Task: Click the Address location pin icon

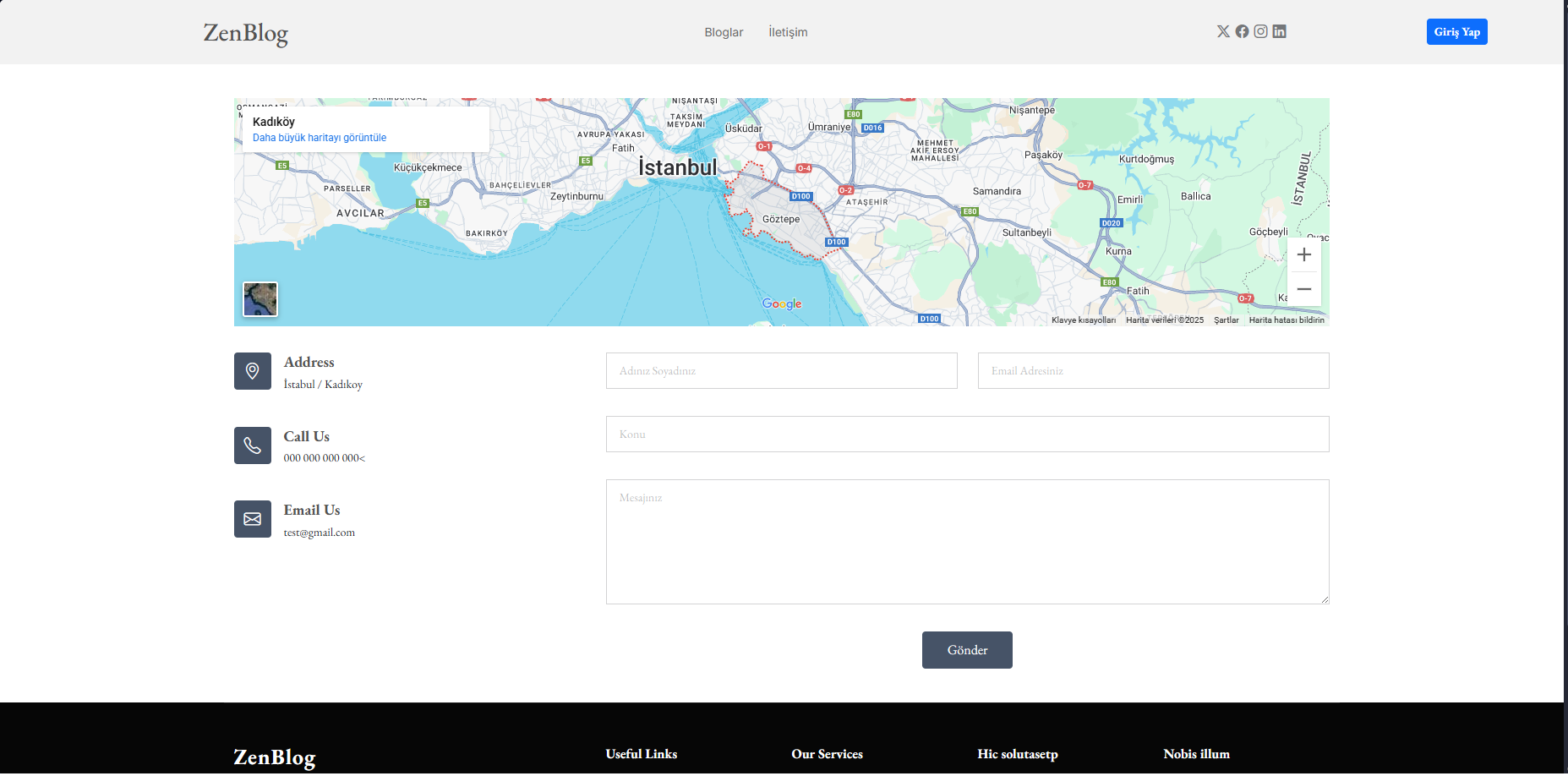Action: 252,371
